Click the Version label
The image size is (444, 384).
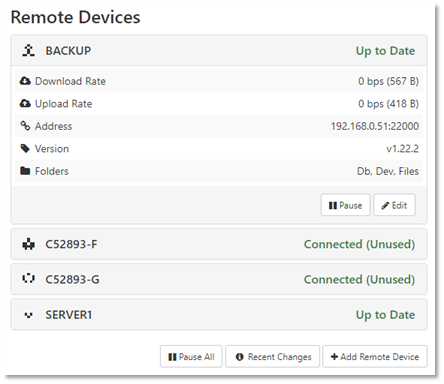[x=52, y=148]
